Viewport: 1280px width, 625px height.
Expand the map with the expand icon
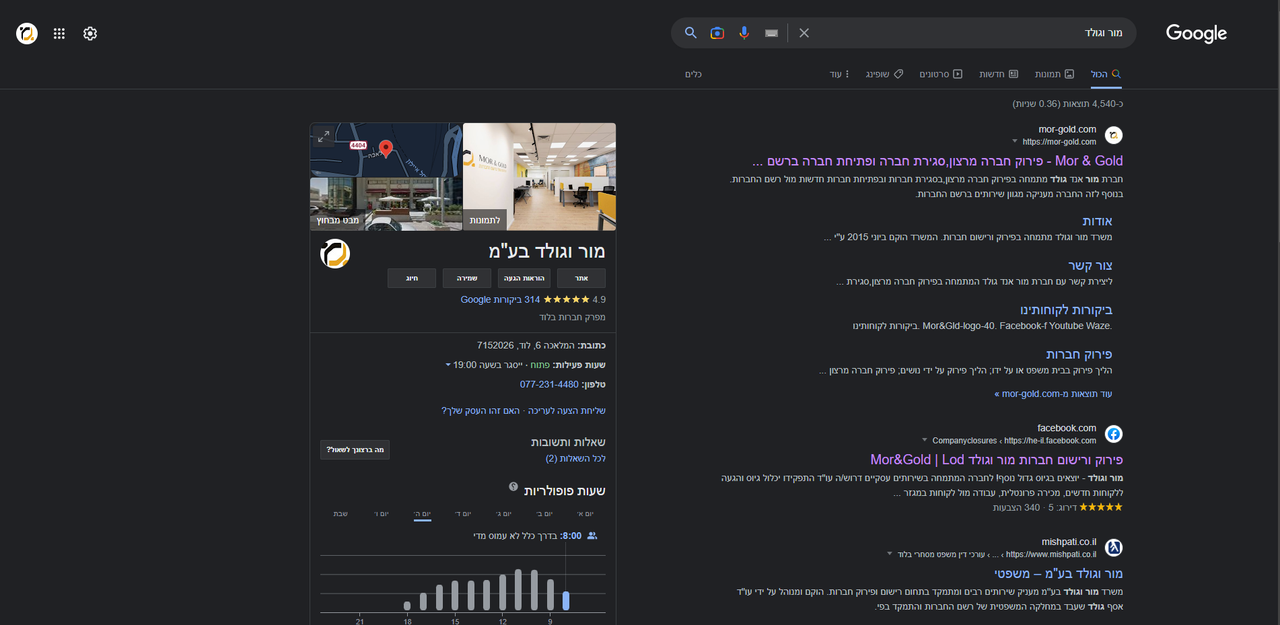[323, 136]
